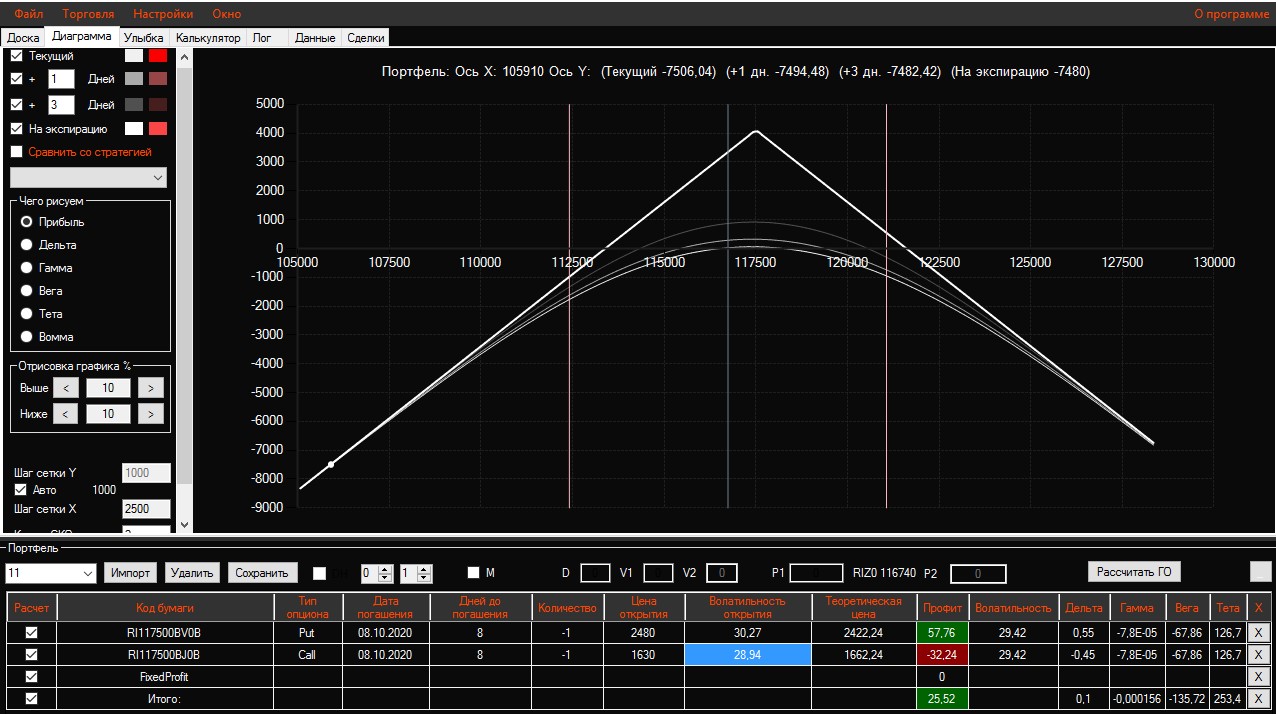This screenshot has width=1276, height=714.
Task: Decrease the Ниже percentage with left arrow
Action: click(x=65, y=413)
